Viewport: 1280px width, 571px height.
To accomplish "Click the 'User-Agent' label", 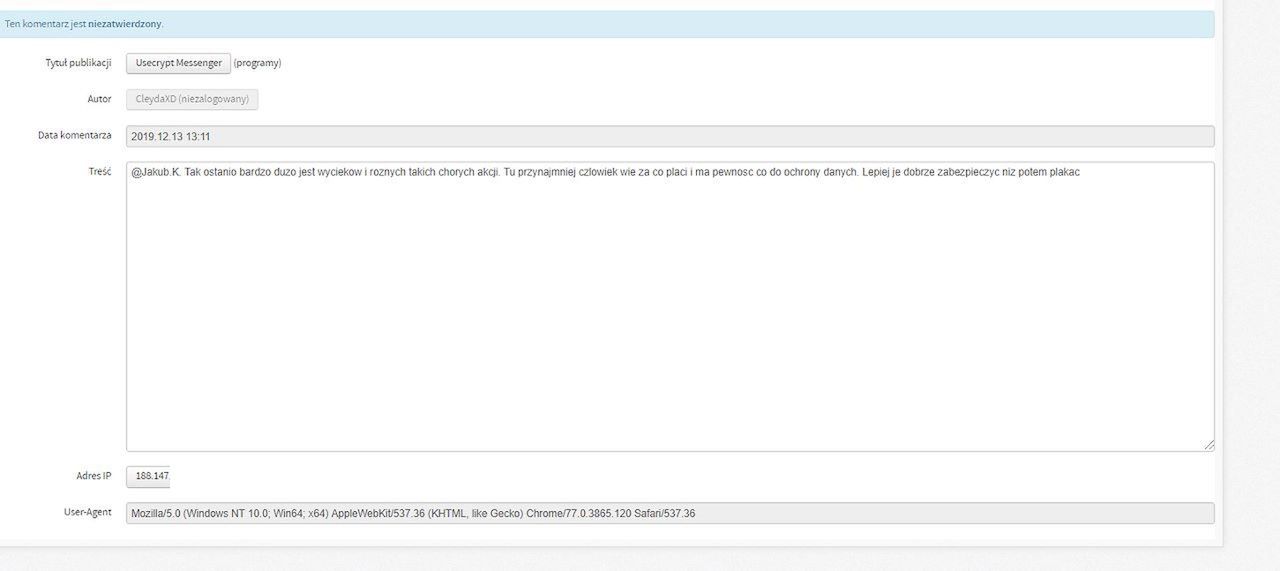I will click(x=87, y=512).
